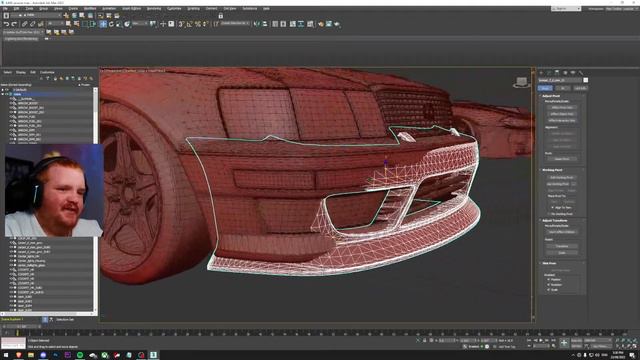
Task: Select the Select and Link tool
Action: (24, 24)
